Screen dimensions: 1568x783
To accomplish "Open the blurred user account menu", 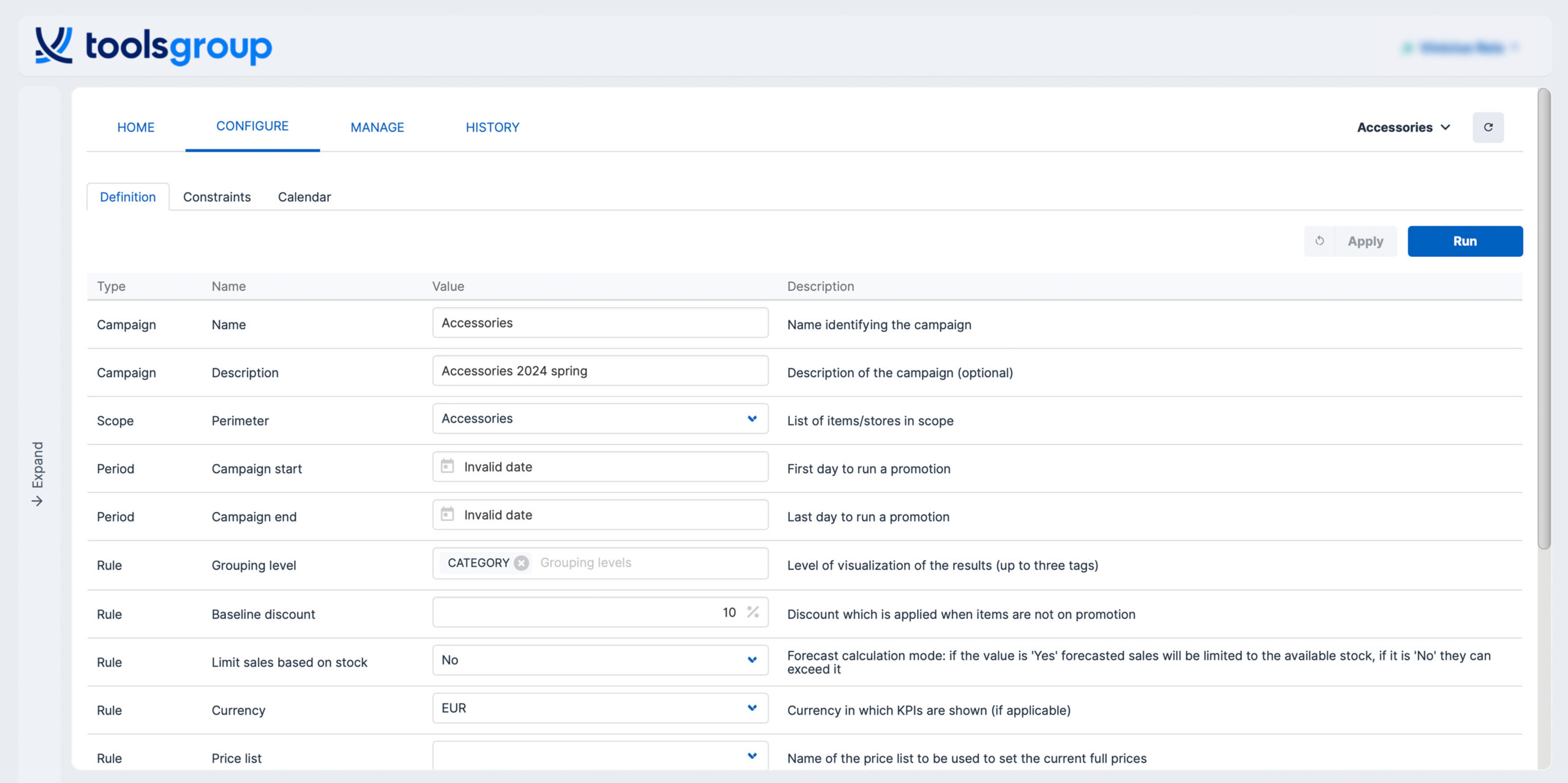I will click(1461, 48).
